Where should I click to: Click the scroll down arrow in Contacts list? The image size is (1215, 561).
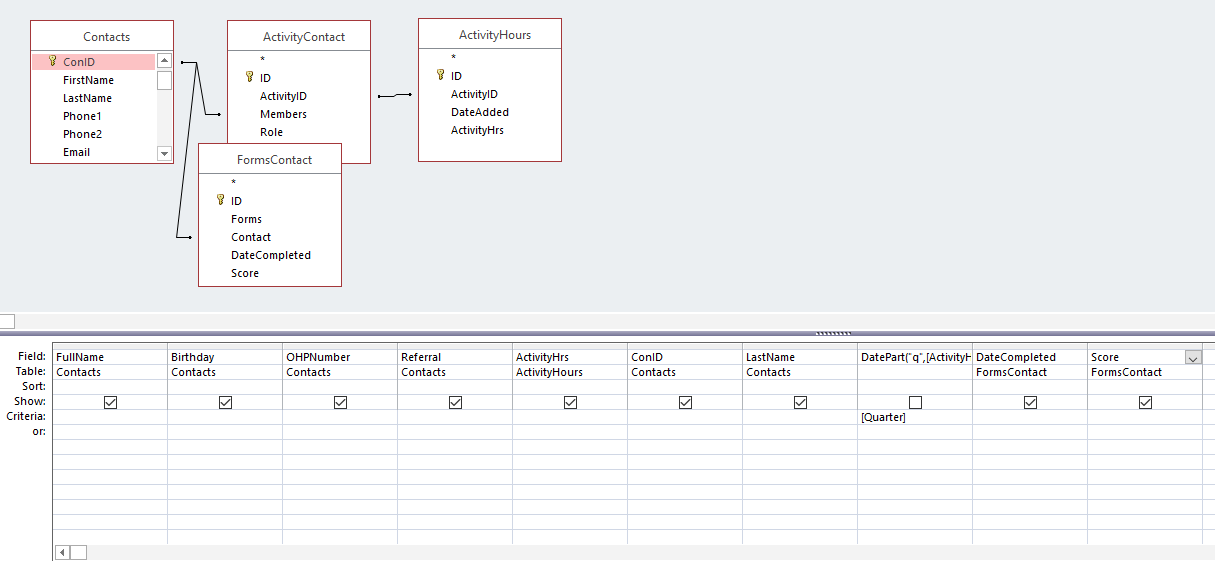[x=164, y=153]
